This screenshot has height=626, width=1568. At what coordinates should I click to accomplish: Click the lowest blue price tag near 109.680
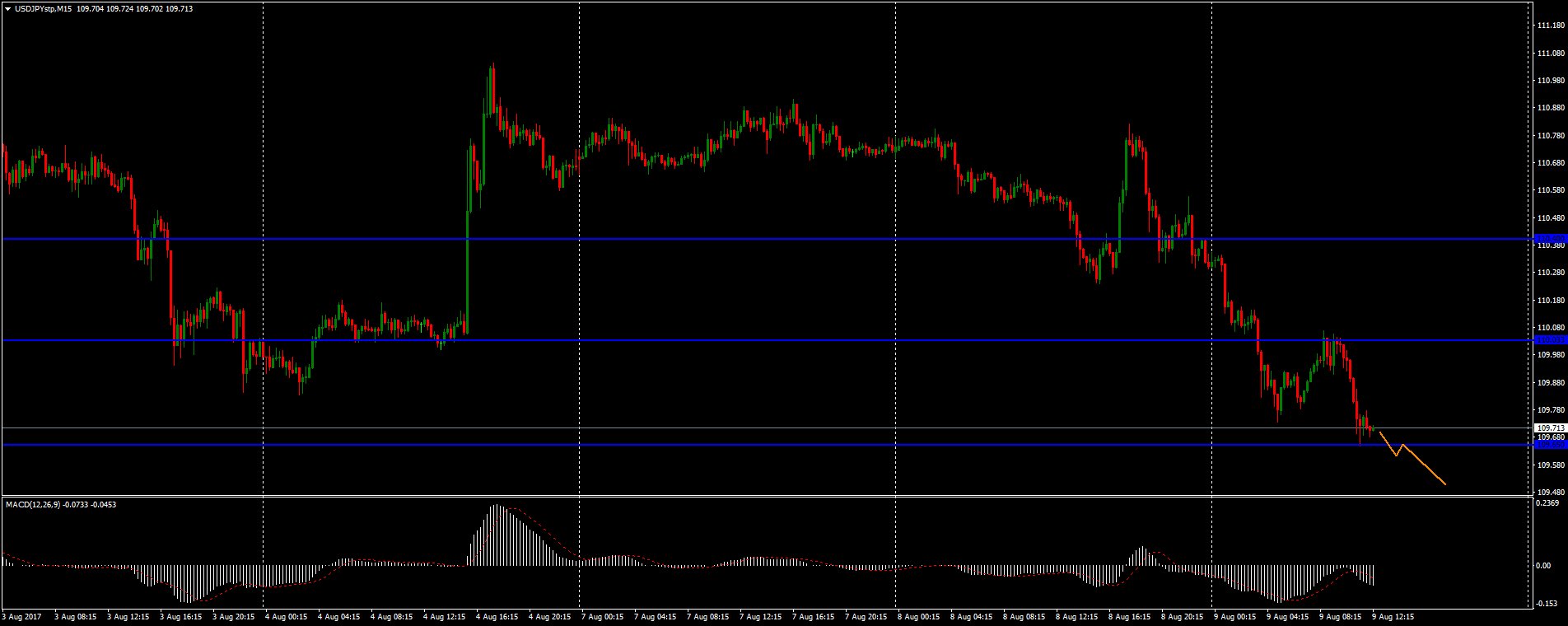1550,445
